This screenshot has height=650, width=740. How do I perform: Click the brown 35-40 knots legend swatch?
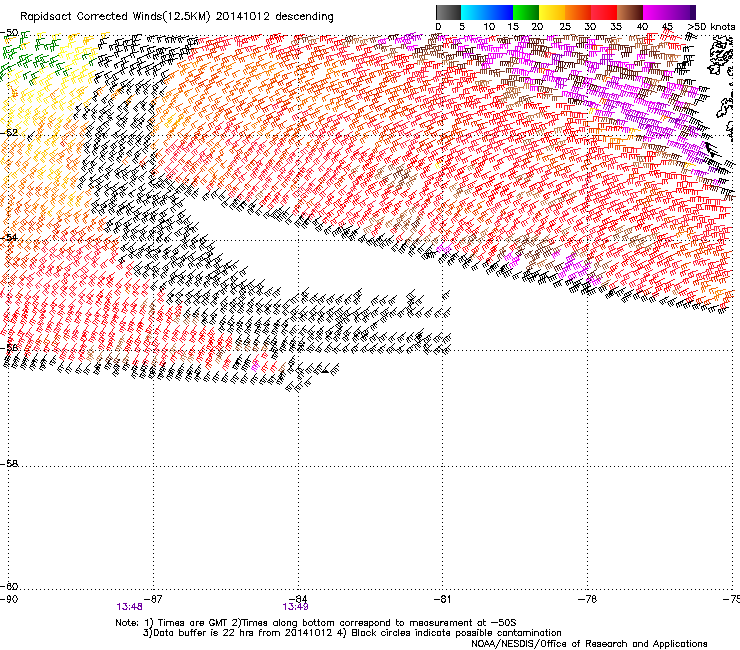630,12
